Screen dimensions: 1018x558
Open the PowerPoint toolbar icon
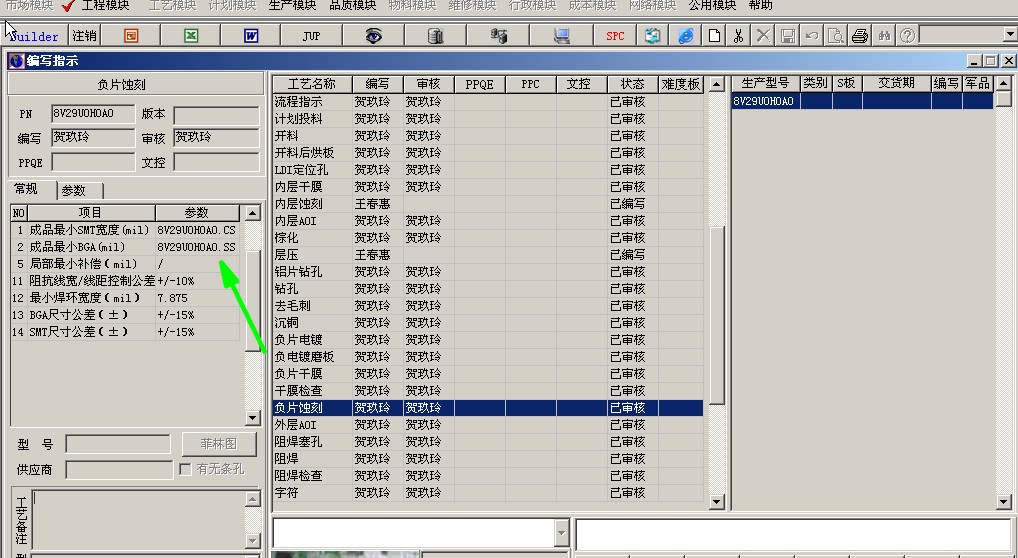131,36
